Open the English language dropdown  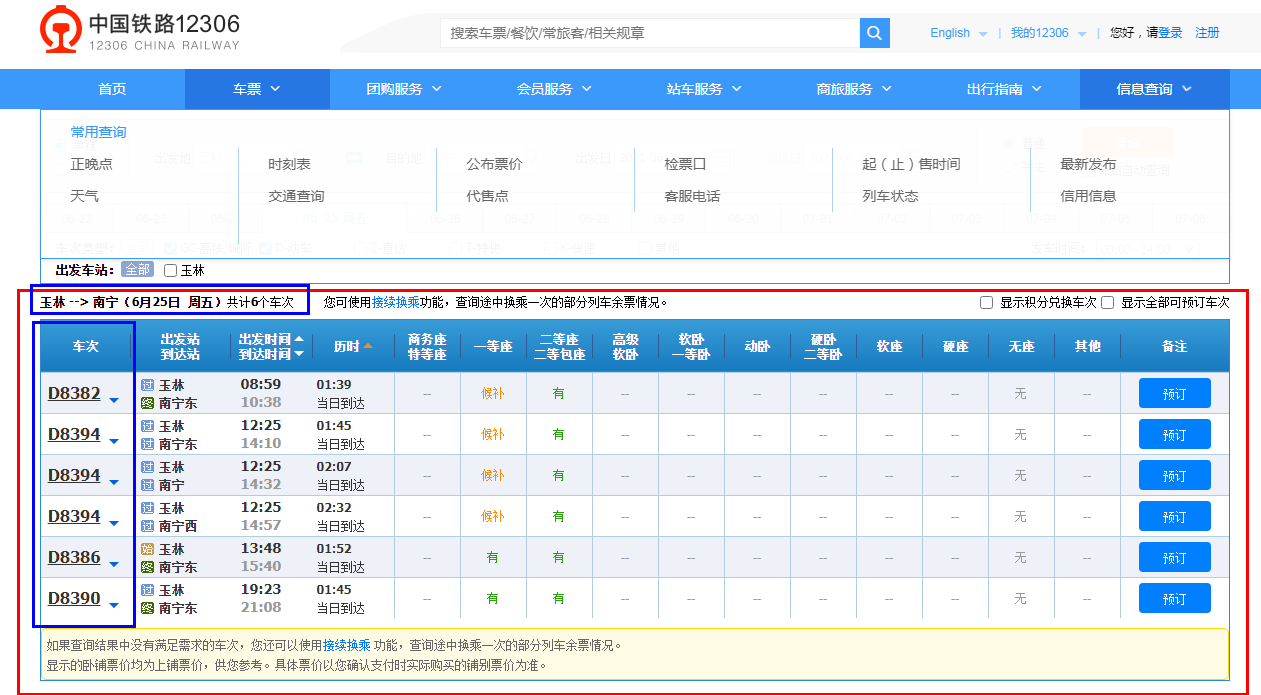(x=958, y=33)
